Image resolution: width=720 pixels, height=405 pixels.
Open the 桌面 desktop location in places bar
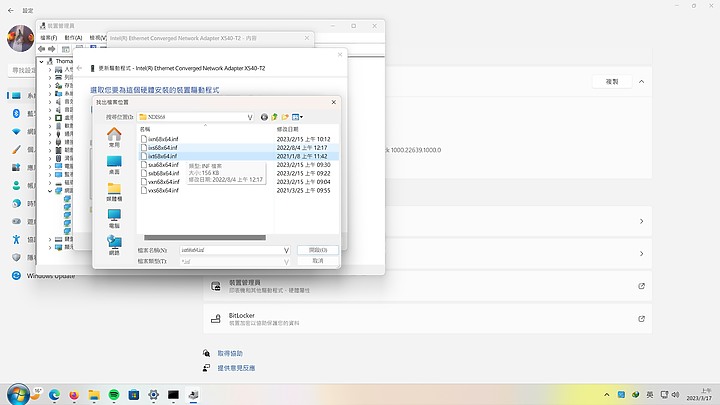coord(114,164)
